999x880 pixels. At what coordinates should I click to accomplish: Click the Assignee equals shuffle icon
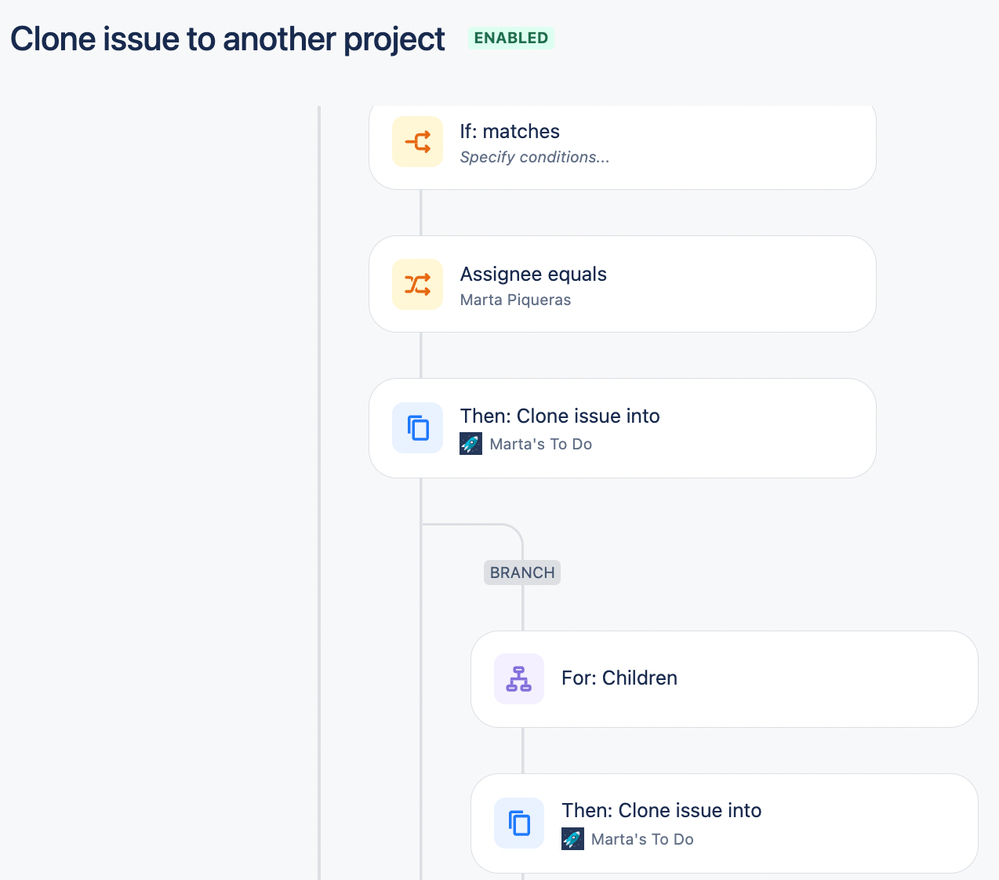pos(417,284)
